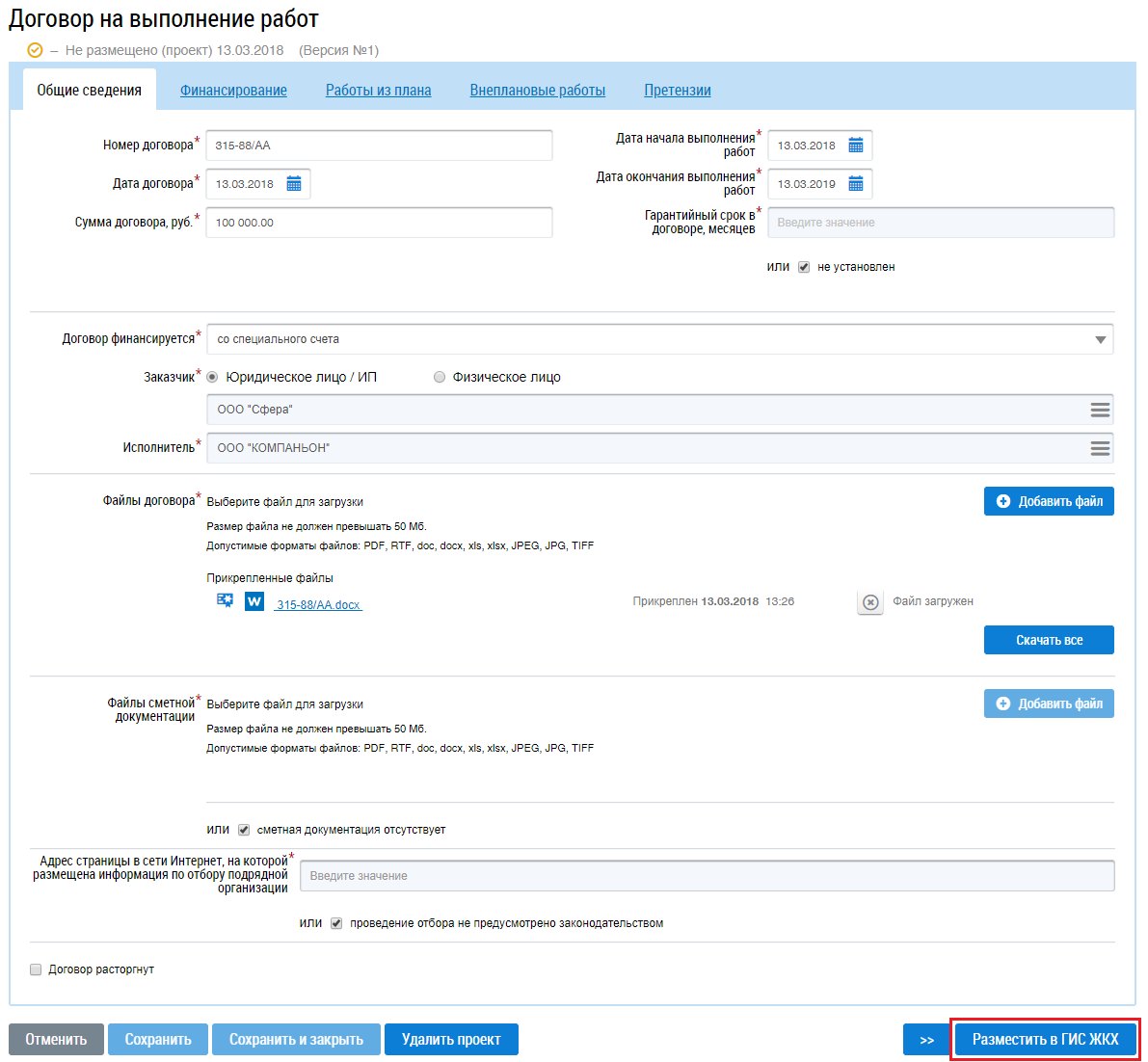
Task: Open customer ООО "Сфера" selection menu icon
Action: pos(1099,410)
